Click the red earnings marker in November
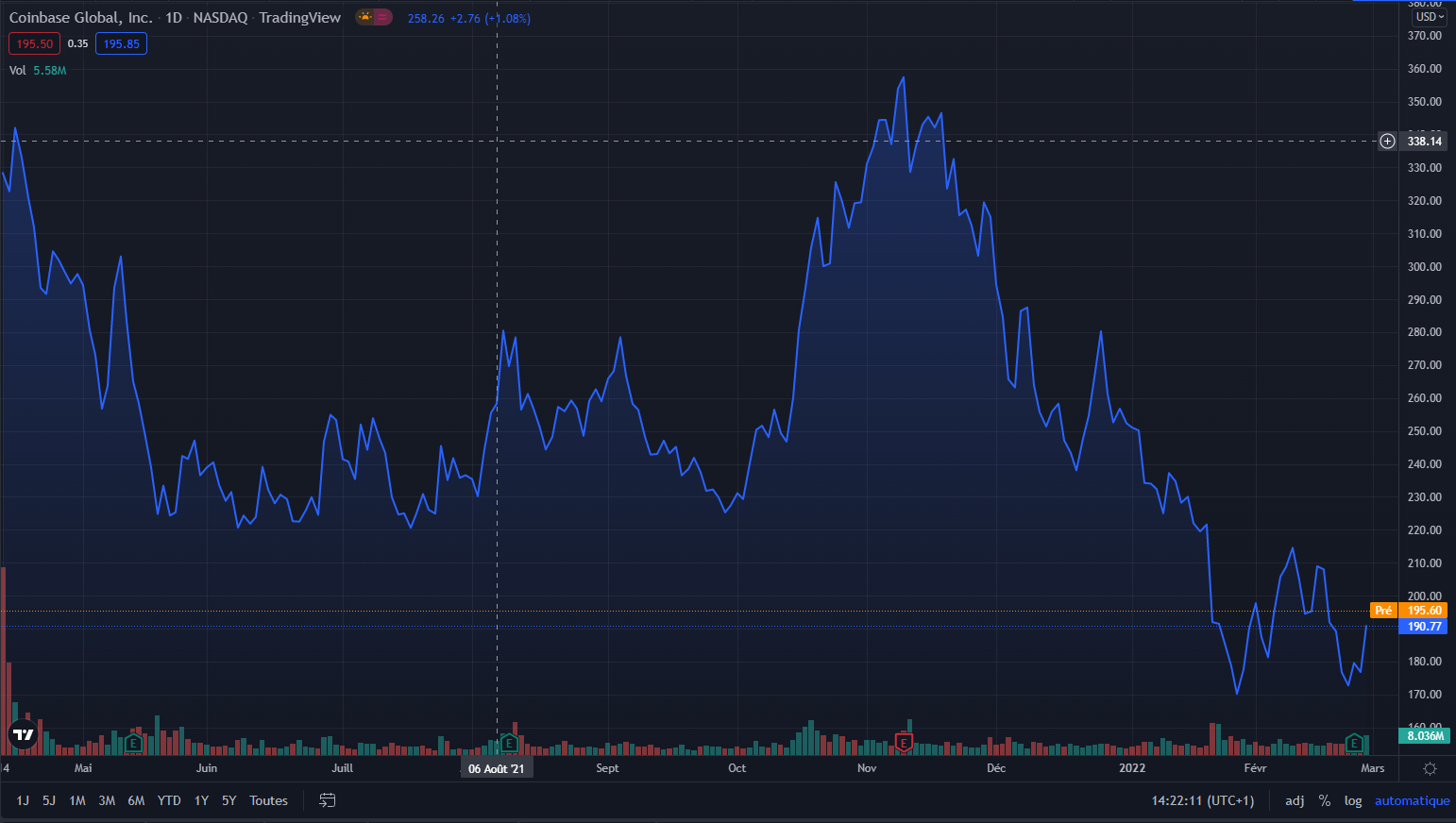The image size is (1456, 823). (904, 743)
